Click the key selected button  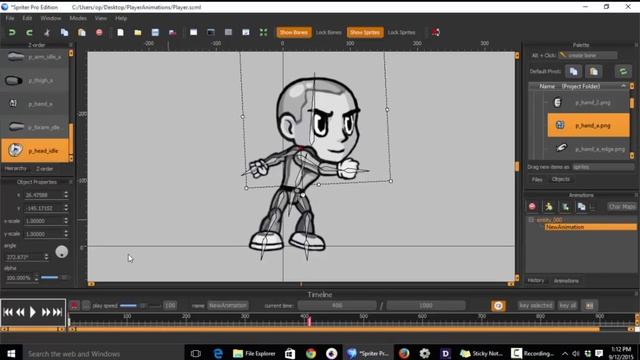[x=536, y=305]
